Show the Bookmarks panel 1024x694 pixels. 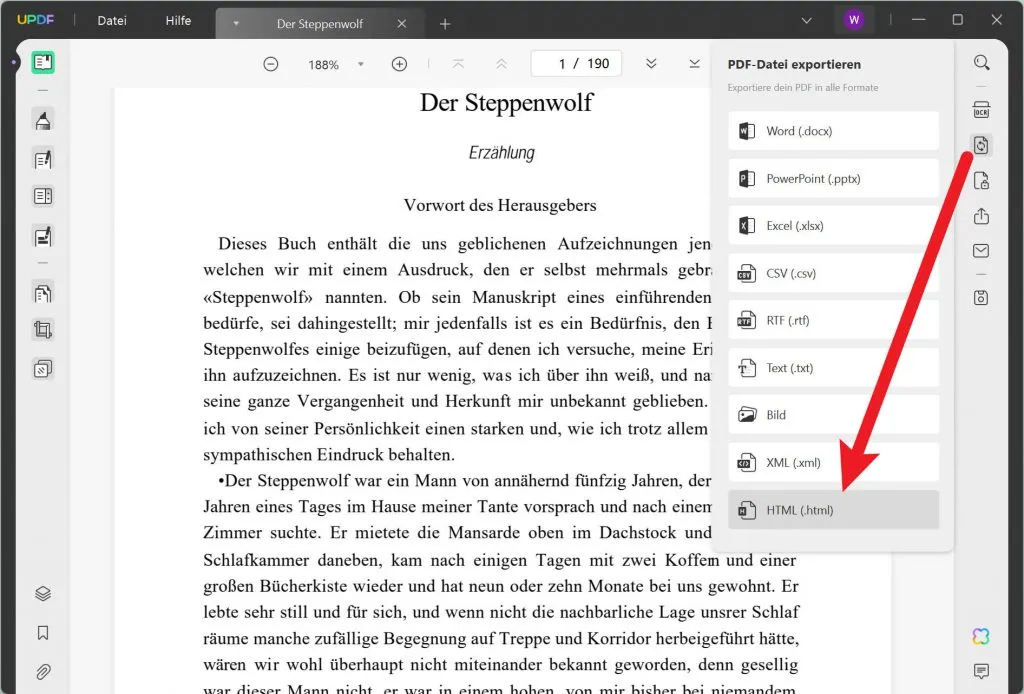[41, 632]
